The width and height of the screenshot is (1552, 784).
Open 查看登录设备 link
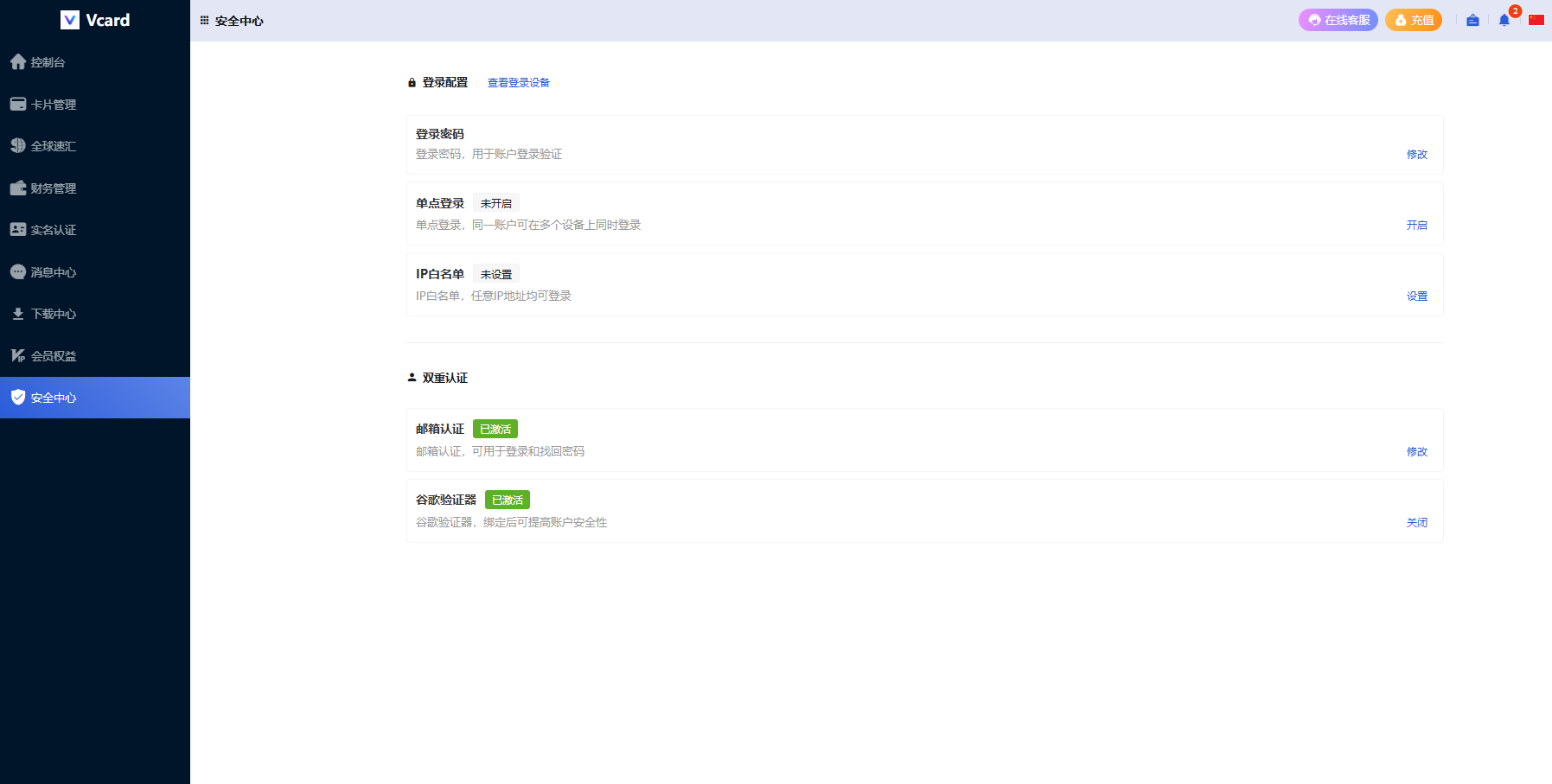pyautogui.click(x=519, y=83)
